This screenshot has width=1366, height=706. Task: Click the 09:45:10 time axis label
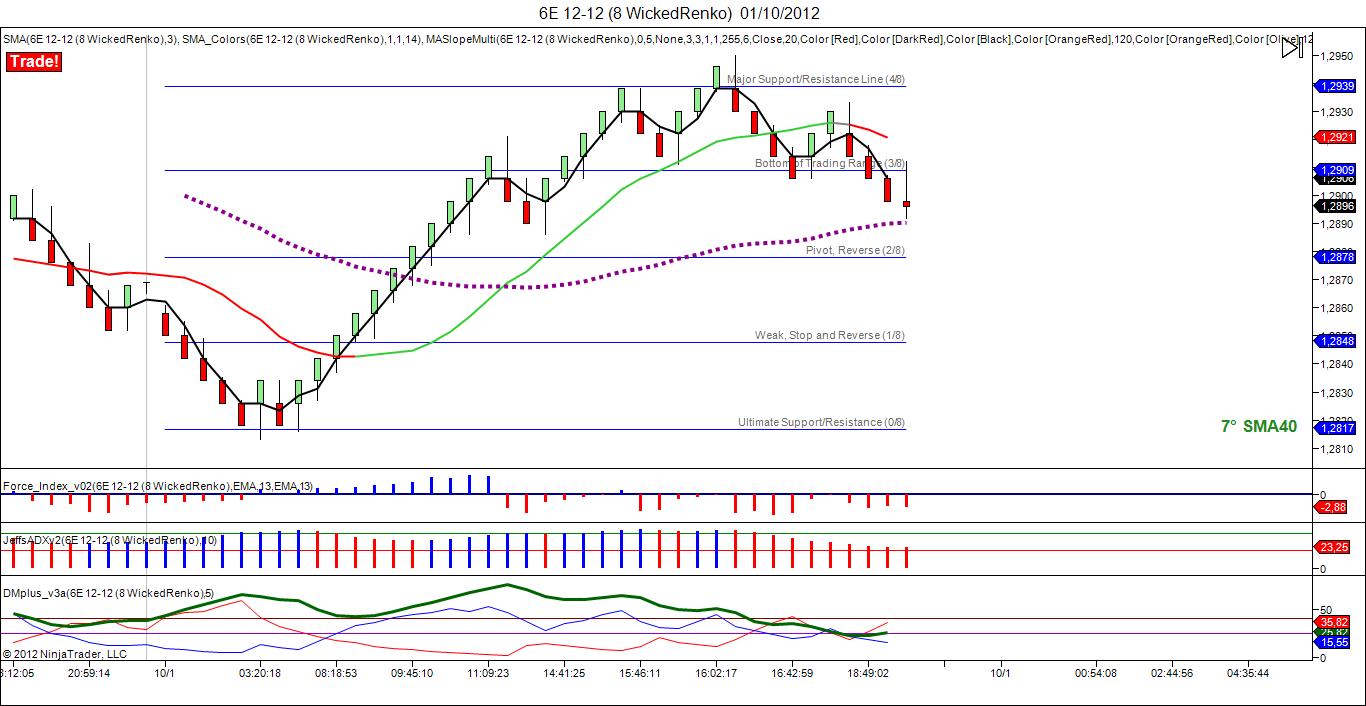[411, 673]
